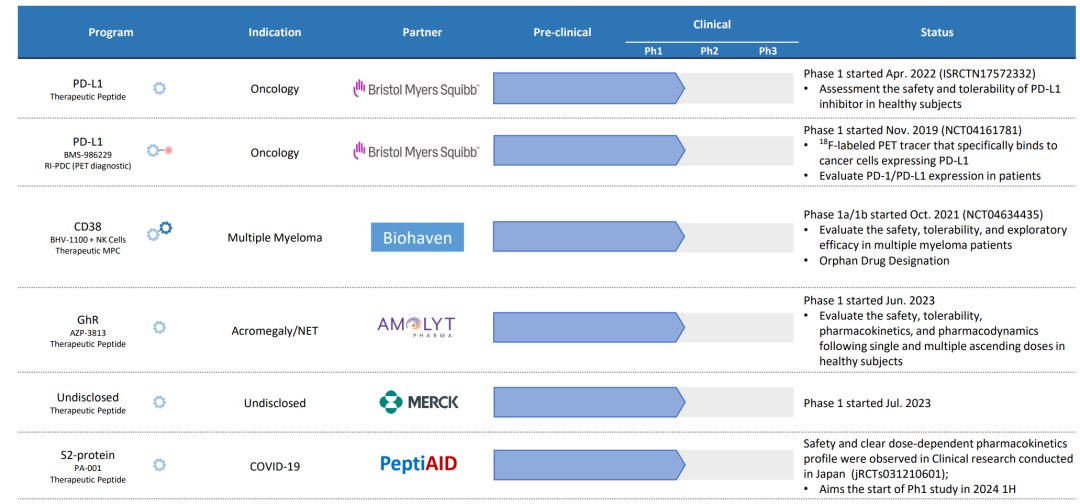
Task: Click the first Bristol Myers Squibb logo
Action: click(x=416, y=89)
